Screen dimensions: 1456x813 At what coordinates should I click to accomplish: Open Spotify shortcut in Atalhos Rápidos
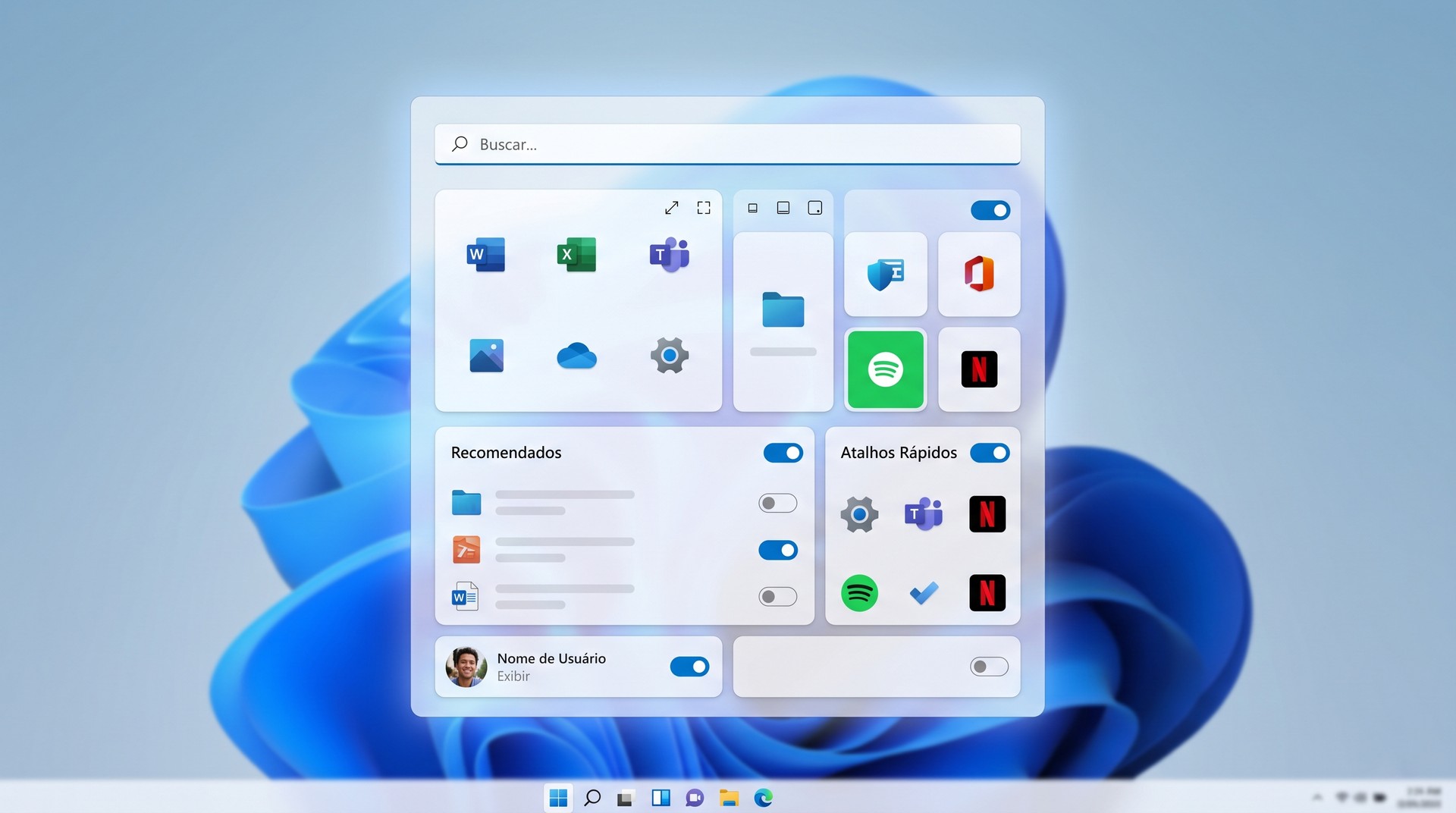coord(859,593)
